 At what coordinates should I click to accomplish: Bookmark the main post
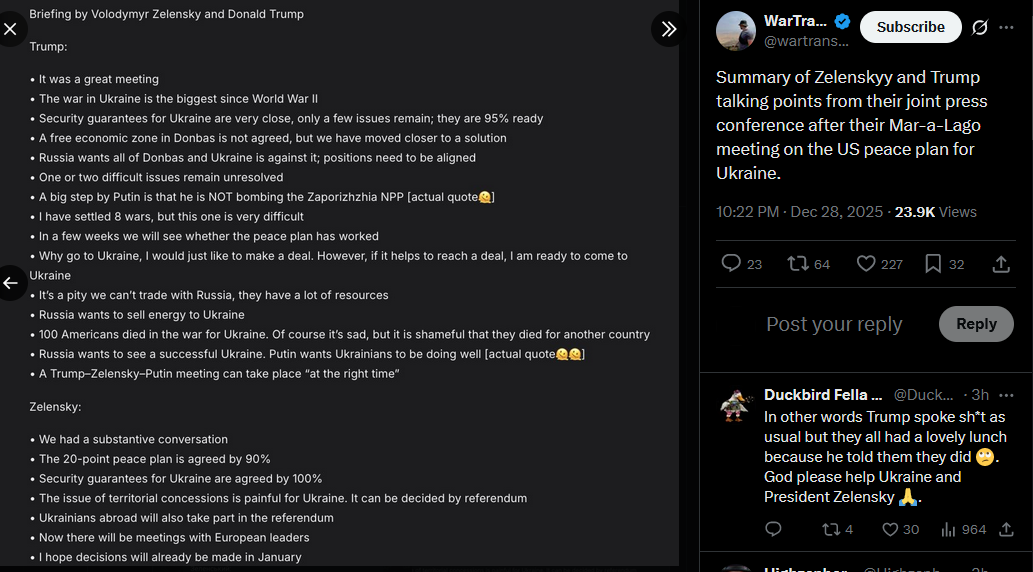tap(933, 263)
